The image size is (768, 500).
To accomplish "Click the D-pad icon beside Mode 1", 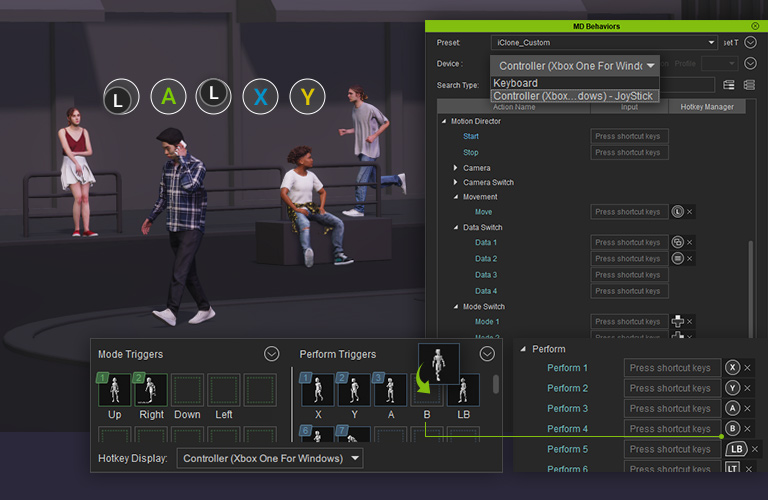I will click(677, 322).
